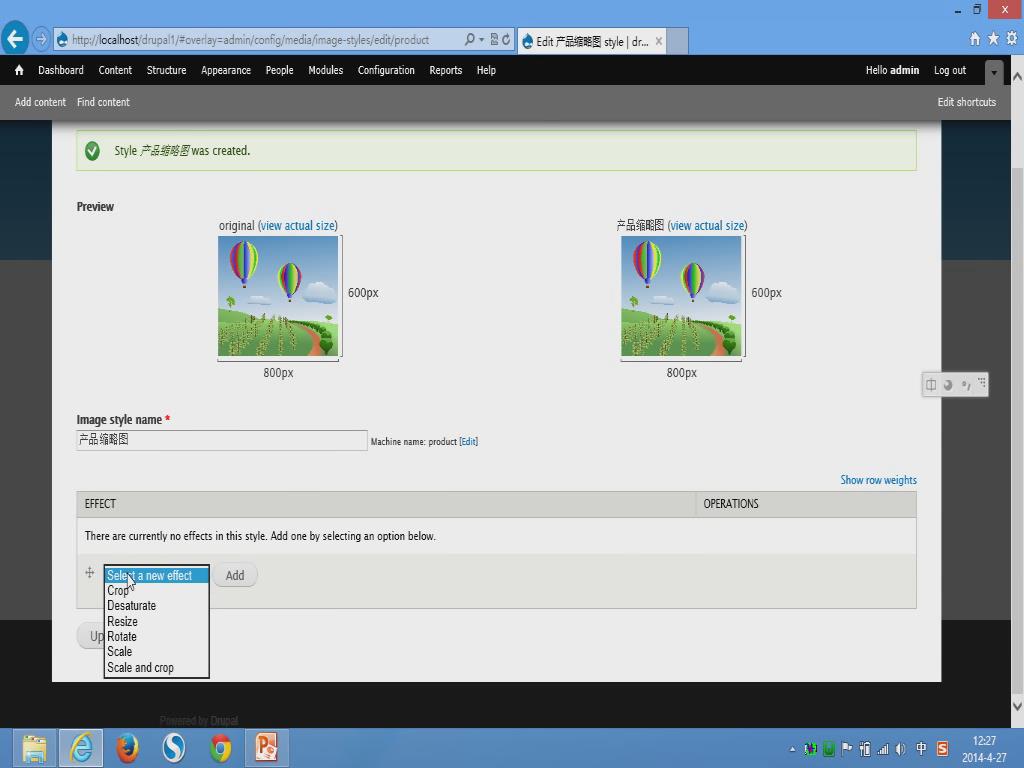
Task: Click the original balloon preview thumbnail
Action: click(x=278, y=296)
